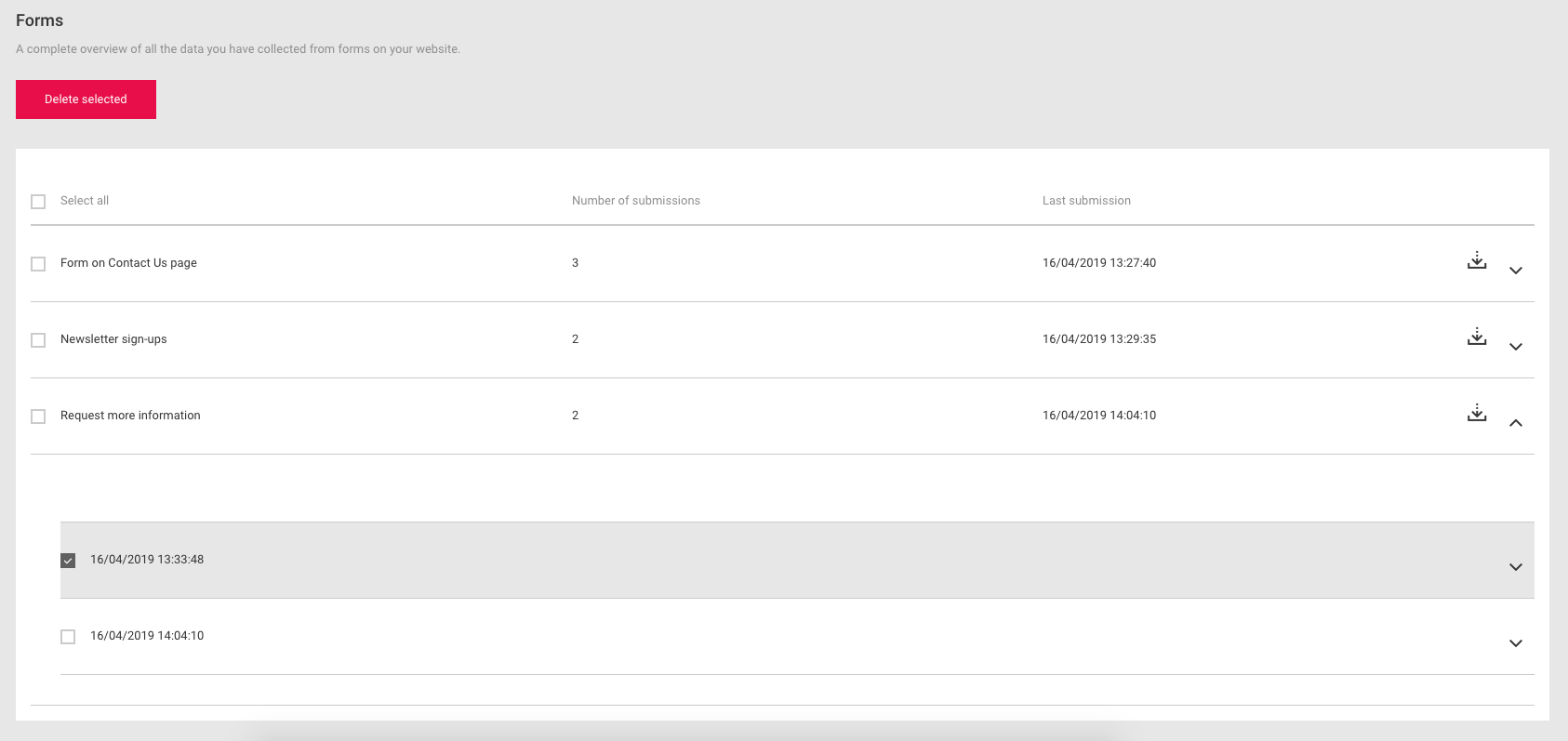Download Newsletter sign-ups submissions
The height and width of the screenshot is (741, 1568).
(1476, 337)
